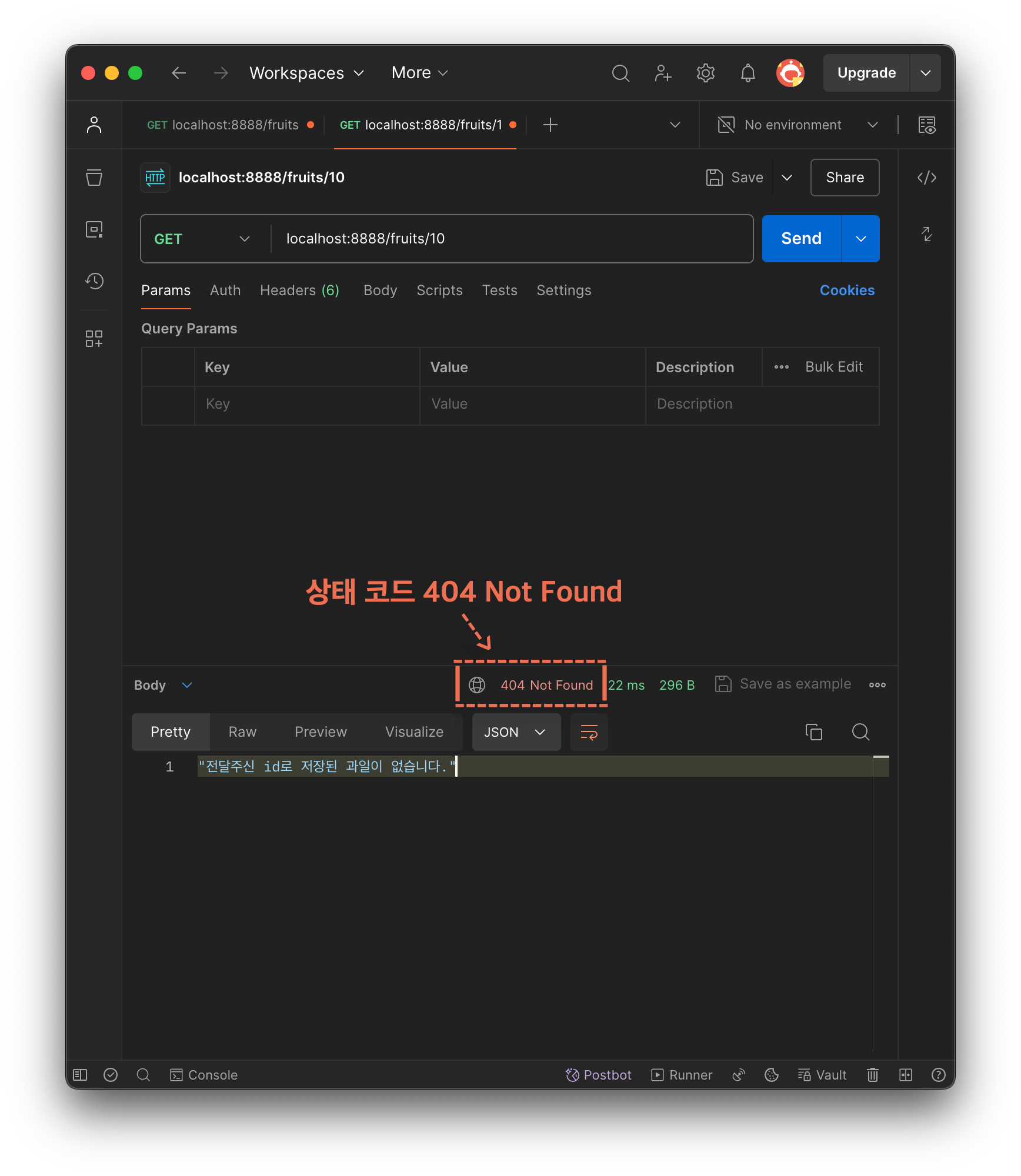
Task: Click the Share button
Action: tap(845, 178)
